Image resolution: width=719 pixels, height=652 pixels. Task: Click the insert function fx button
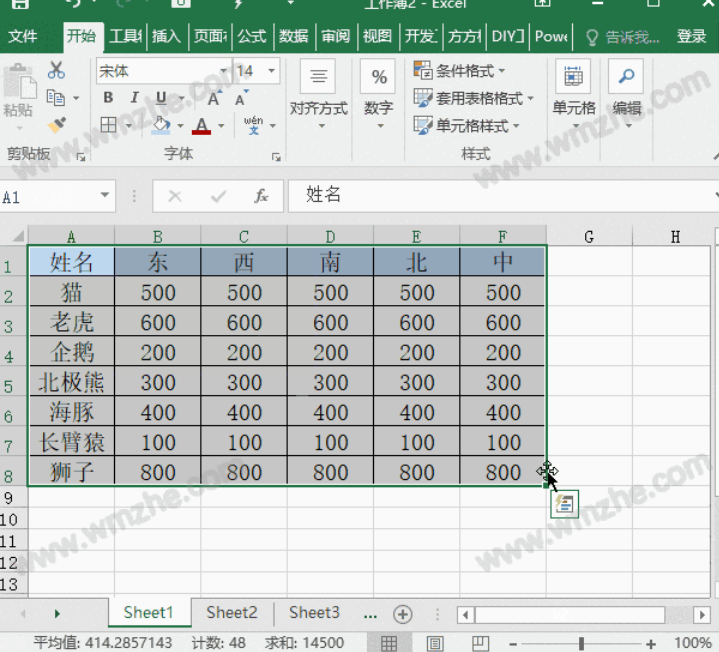(x=261, y=196)
